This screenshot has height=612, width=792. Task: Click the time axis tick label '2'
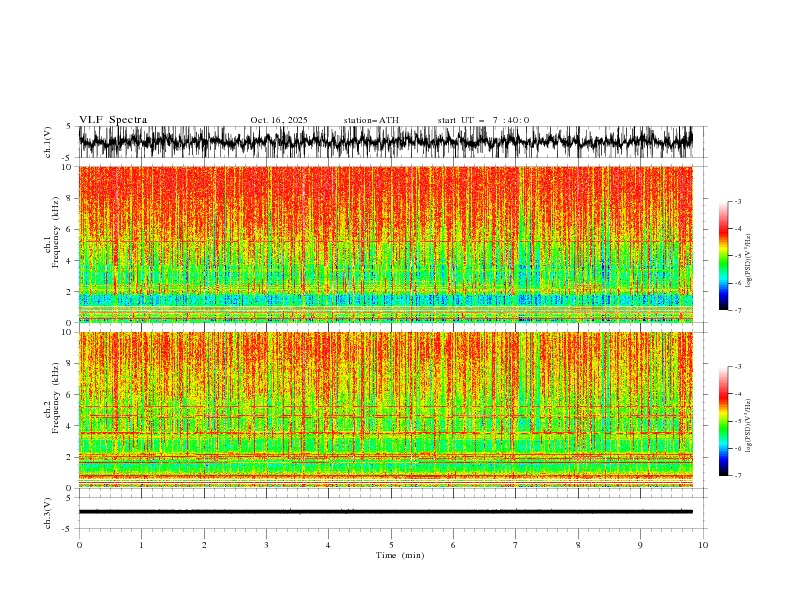[x=204, y=545]
